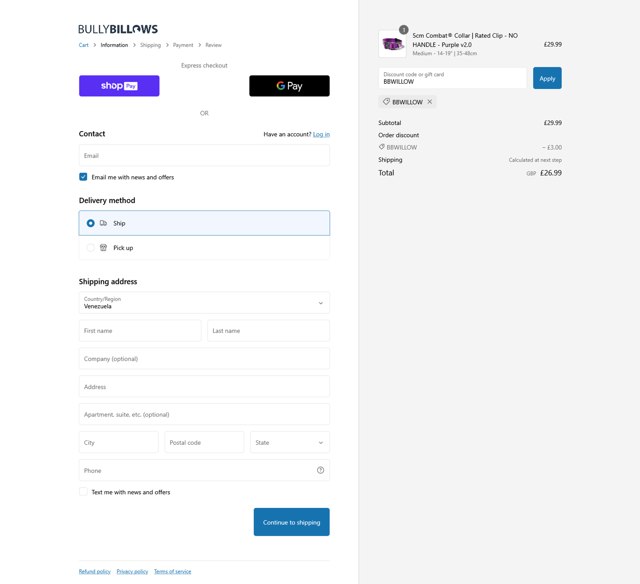The image size is (640, 584).
Task: Click 'Calculated at next step' shipping text
Action: pos(535,160)
